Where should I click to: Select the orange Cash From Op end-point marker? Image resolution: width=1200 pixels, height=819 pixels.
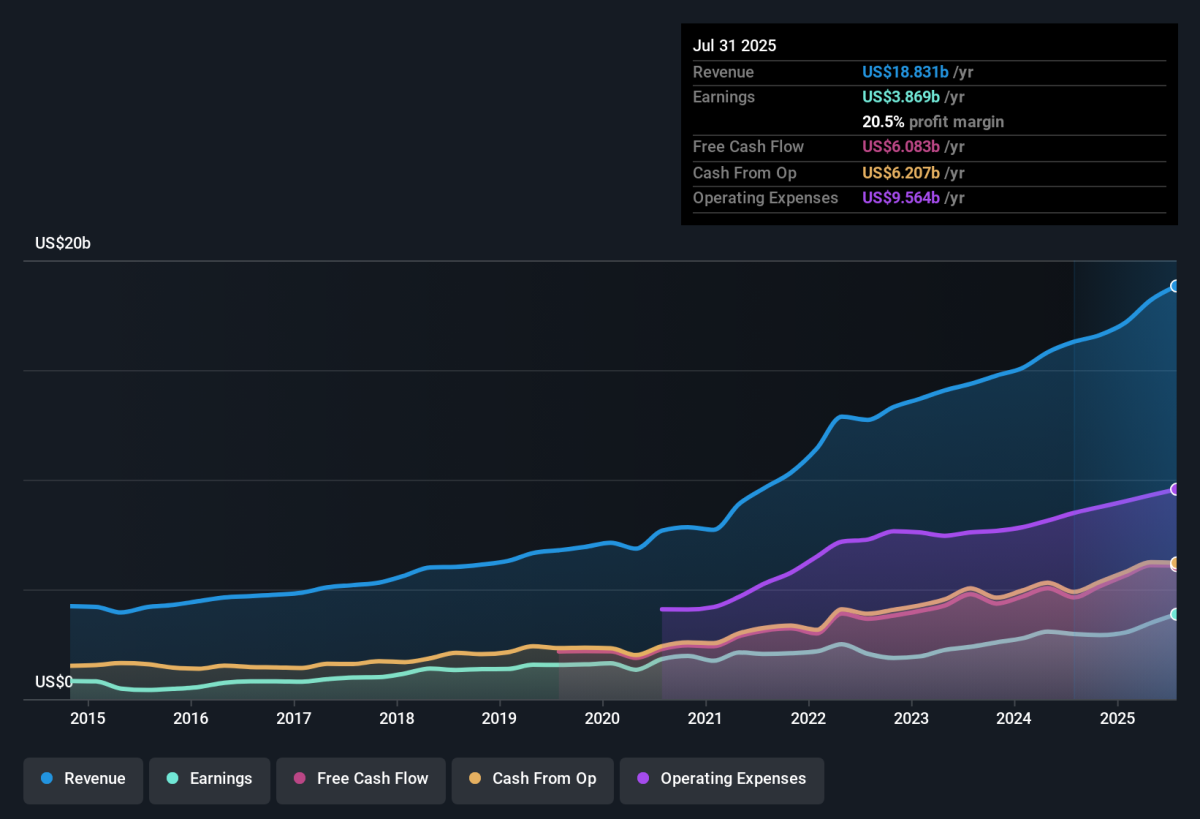click(x=1175, y=563)
